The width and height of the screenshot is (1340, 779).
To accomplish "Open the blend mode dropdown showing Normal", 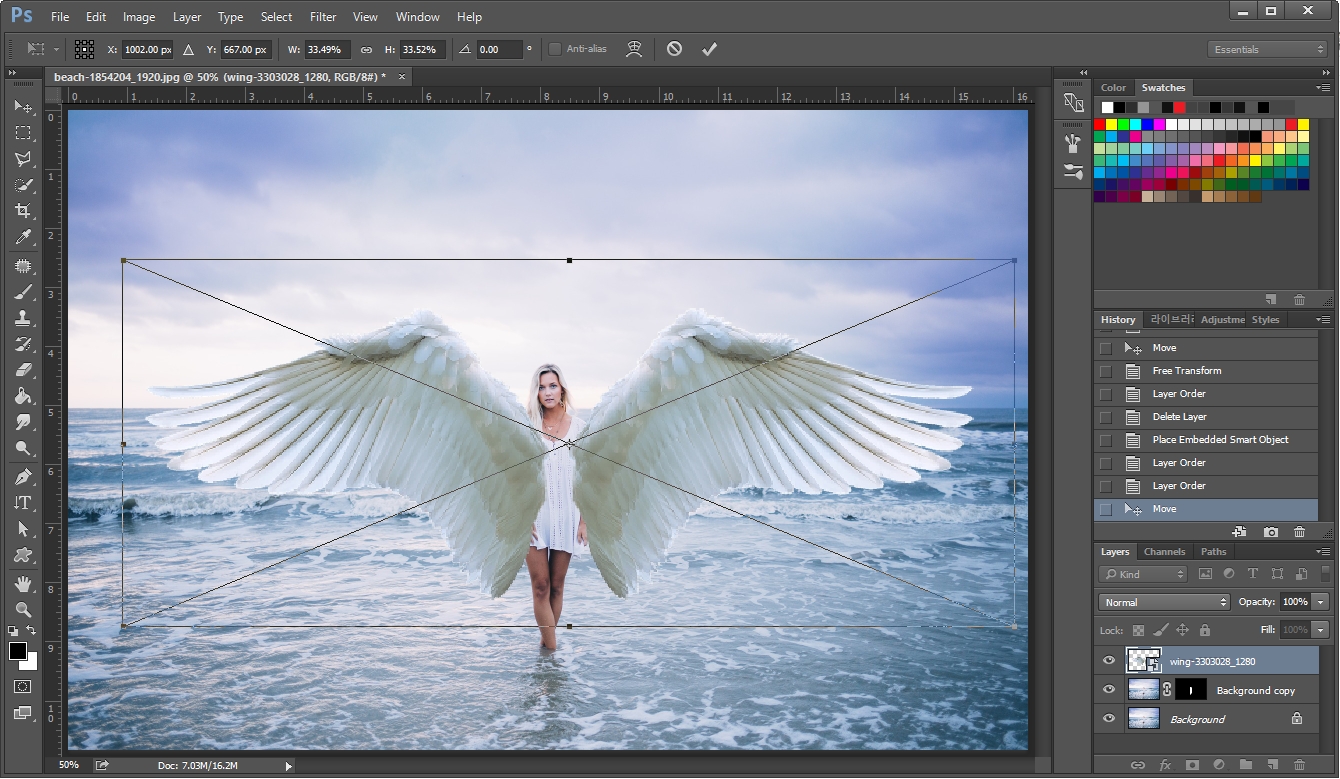I will pyautogui.click(x=1164, y=601).
